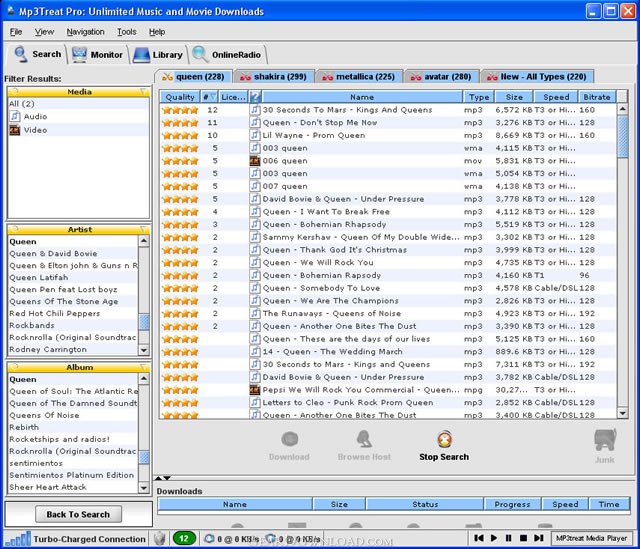Collapse the Album filter panel header
The height and width of the screenshot is (549, 640).
point(79,367)
